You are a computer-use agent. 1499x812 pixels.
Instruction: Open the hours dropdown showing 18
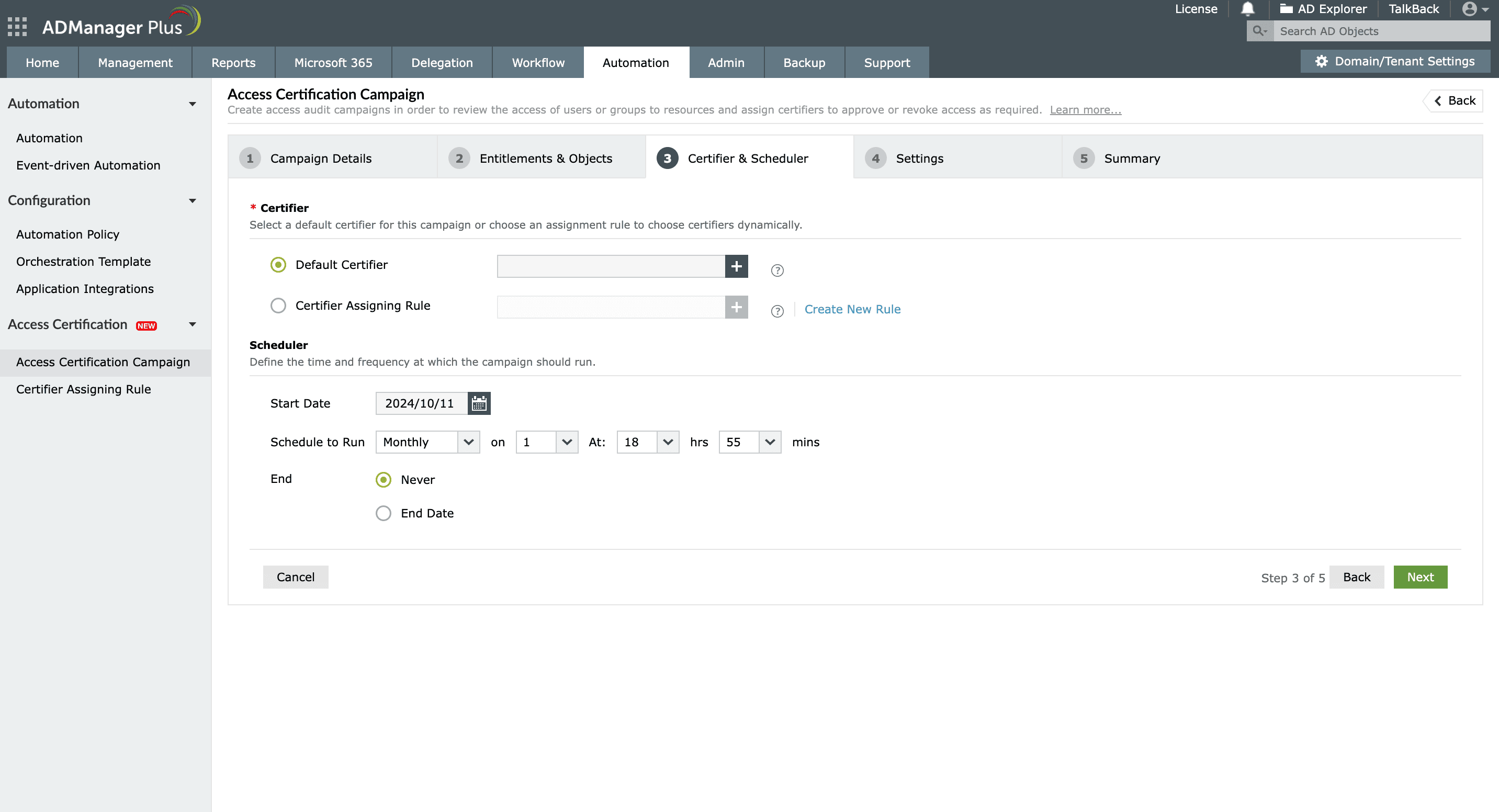pos(647,443)
